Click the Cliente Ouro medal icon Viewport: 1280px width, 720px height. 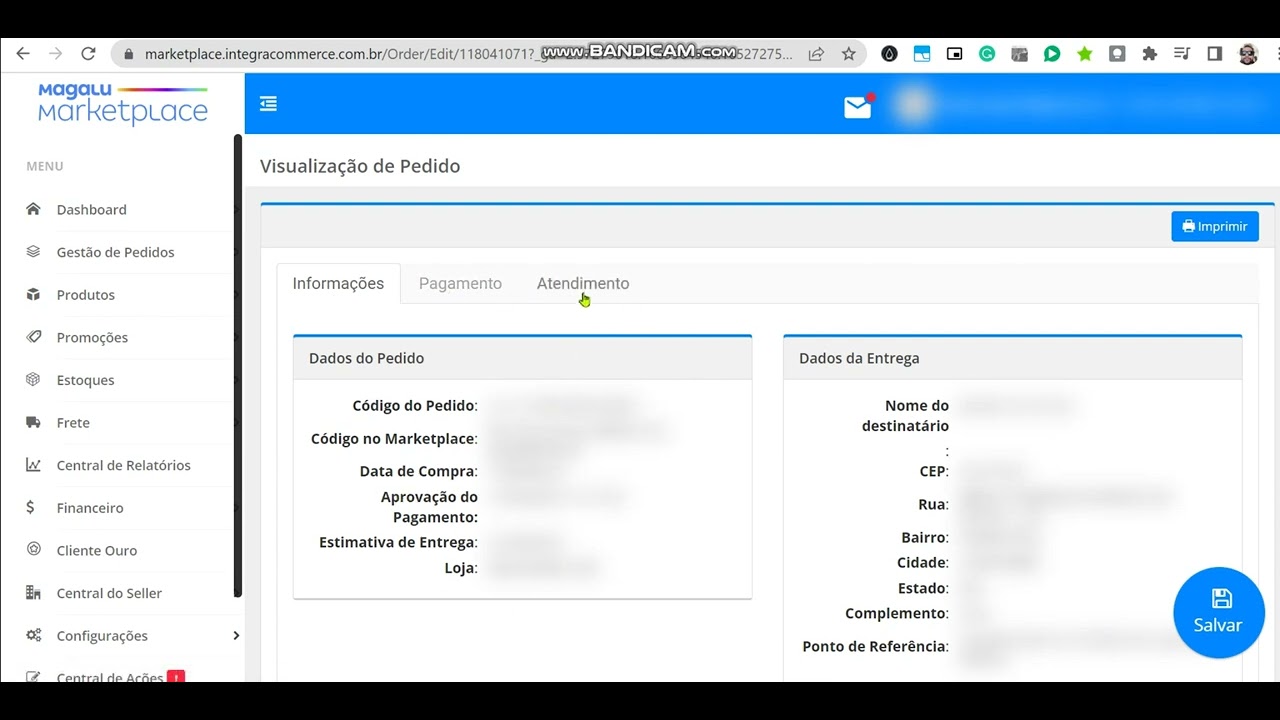[x=33, y=550]
